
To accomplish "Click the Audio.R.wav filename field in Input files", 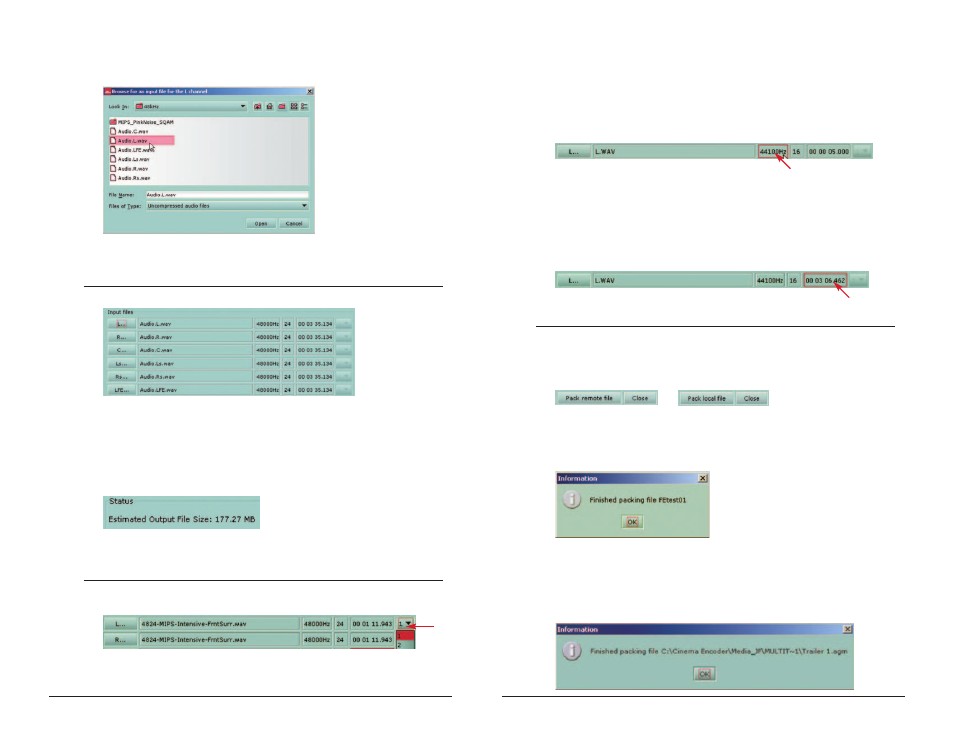I will point(195,337).
